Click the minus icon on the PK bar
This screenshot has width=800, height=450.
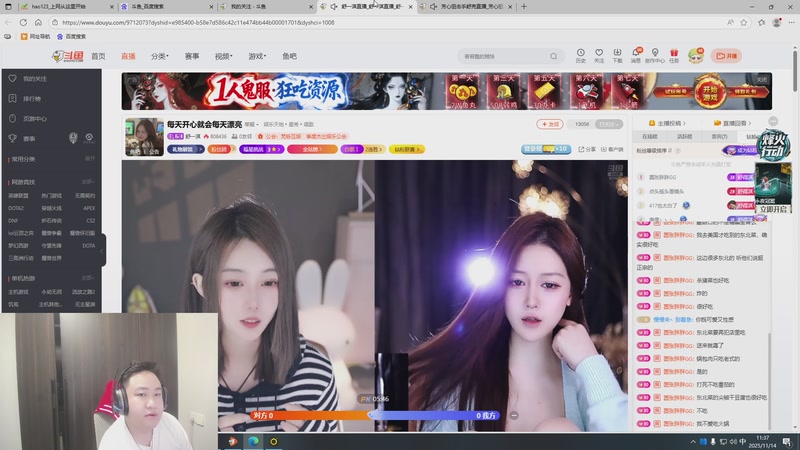[x=514, y=415]
